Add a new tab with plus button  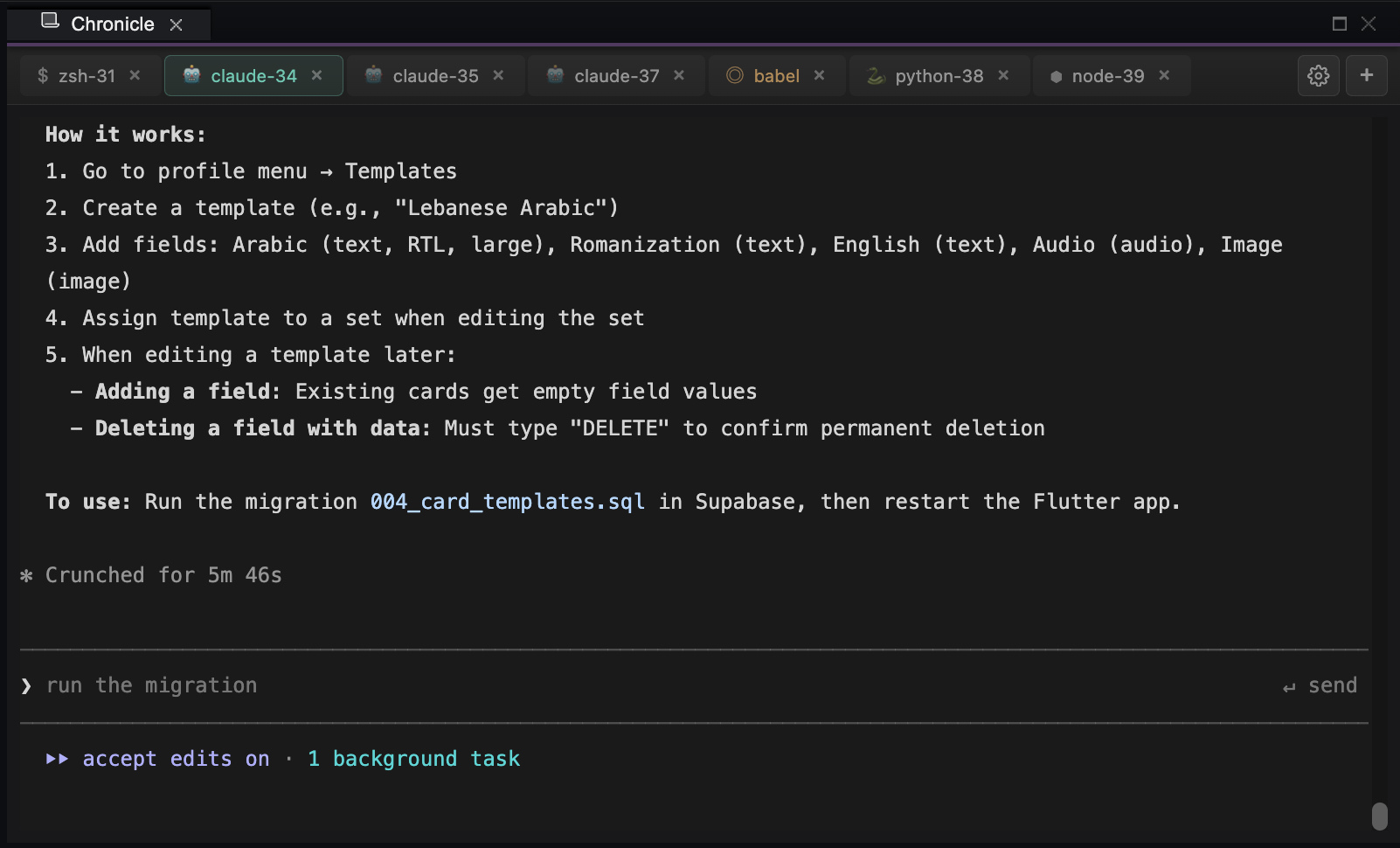coord(1366,76)
